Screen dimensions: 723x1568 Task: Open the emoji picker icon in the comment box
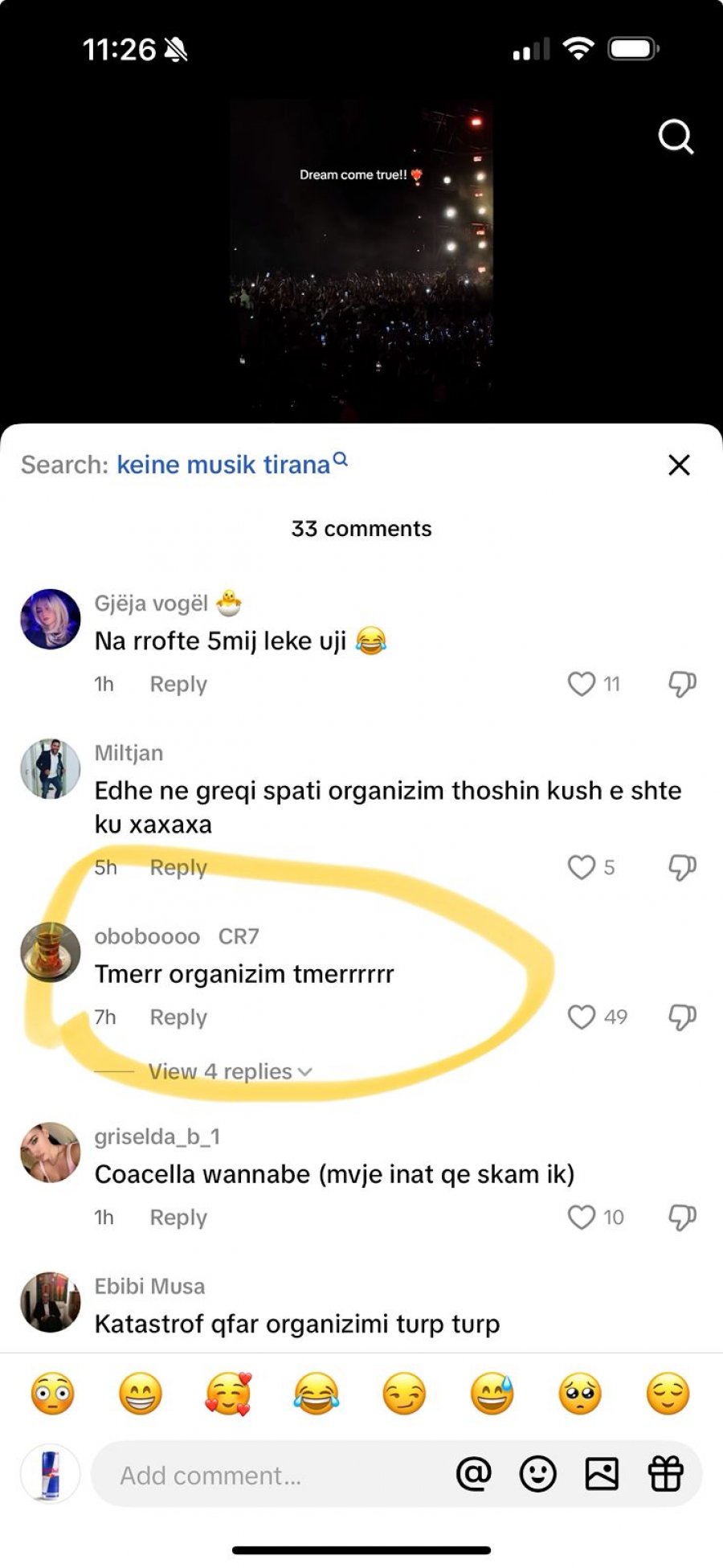pyautogui.click(x=537, y=1475)
